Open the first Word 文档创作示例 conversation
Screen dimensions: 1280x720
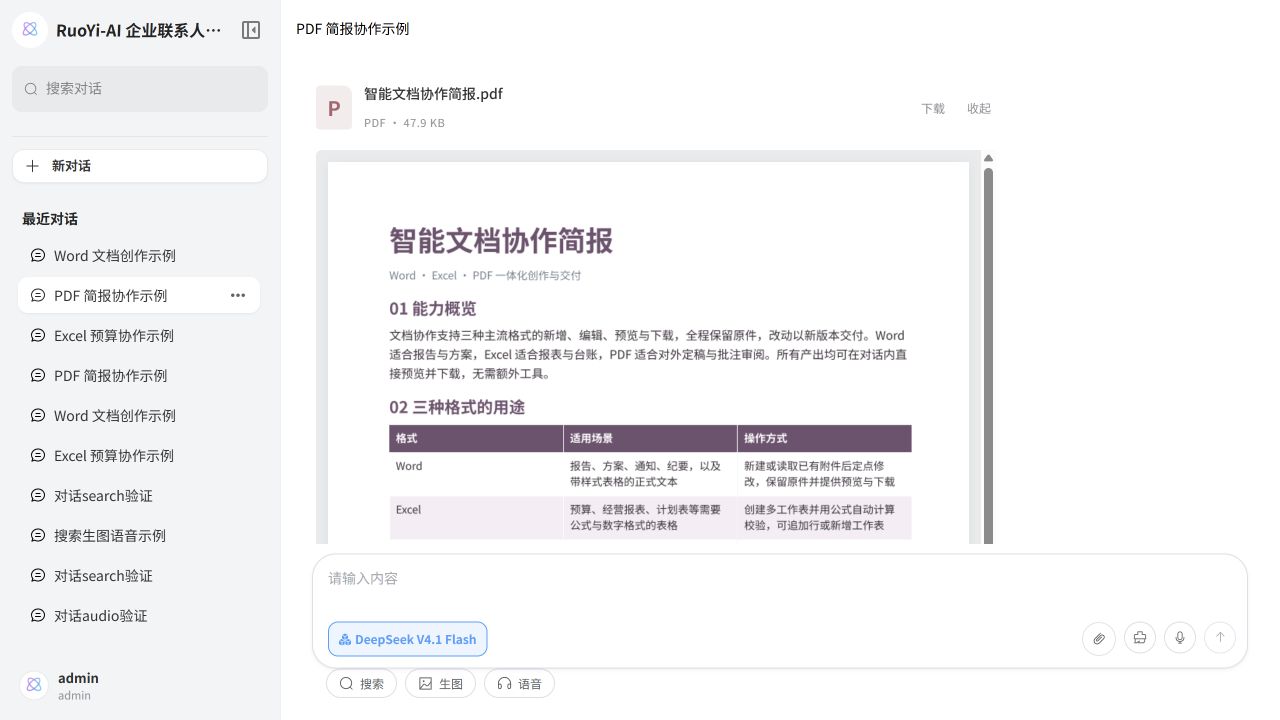click(139, 255)
